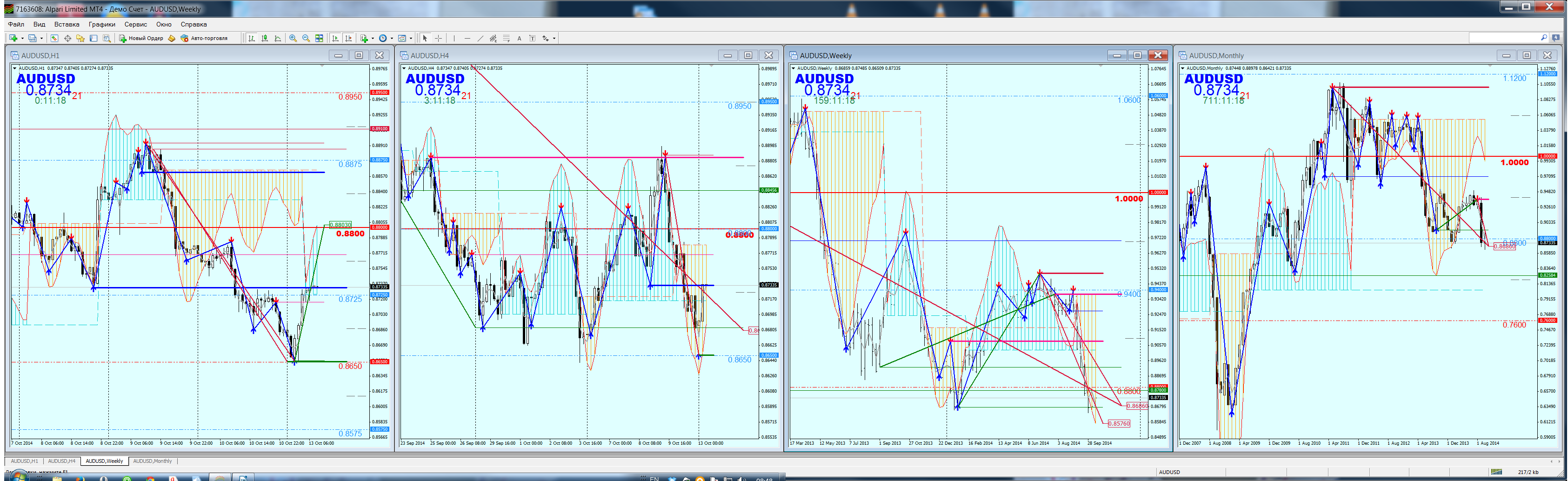This screenshot has width=1568, height=481.
Task: Expand the Templates dropdown arrow
Action: pos(411,38)
